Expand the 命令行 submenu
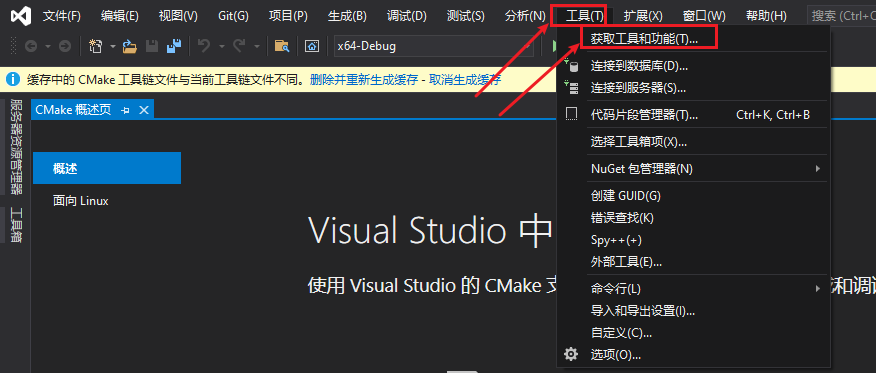 point(818,289)
